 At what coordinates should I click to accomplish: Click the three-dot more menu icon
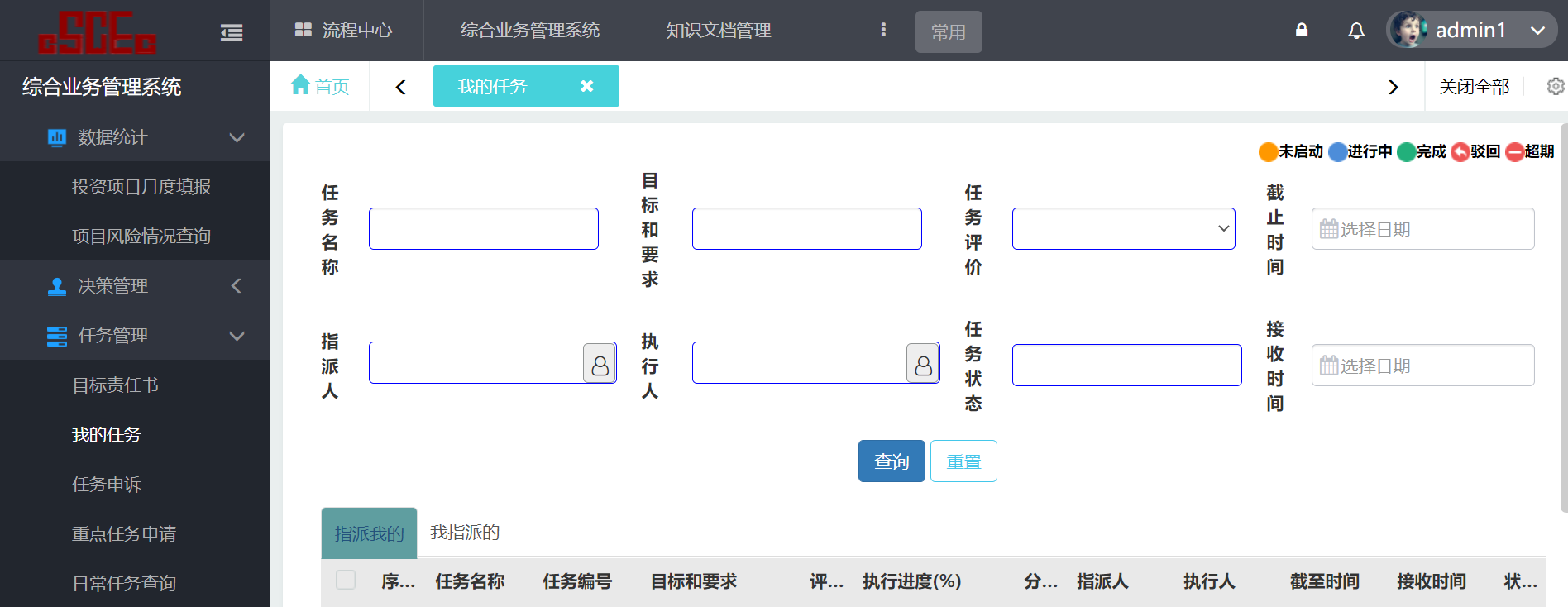(883, 30)
